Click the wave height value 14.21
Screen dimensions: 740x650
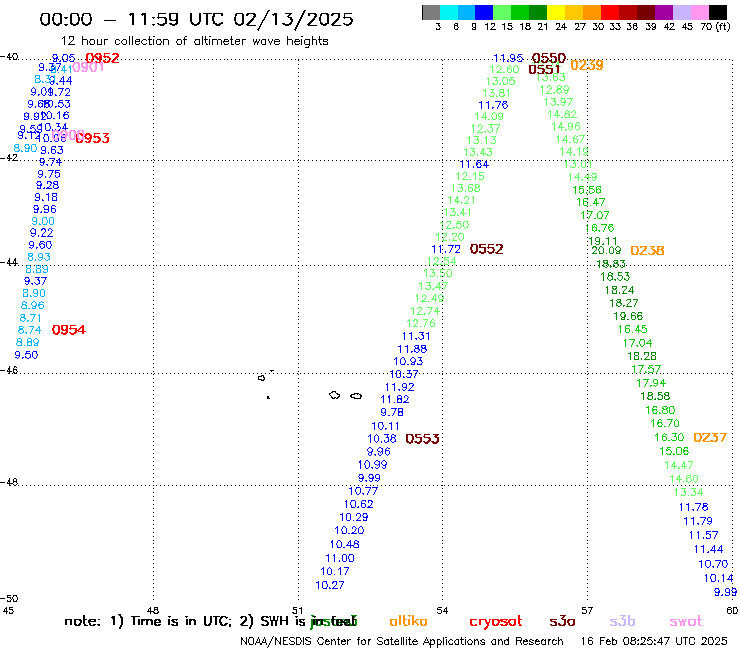[461, 200]
